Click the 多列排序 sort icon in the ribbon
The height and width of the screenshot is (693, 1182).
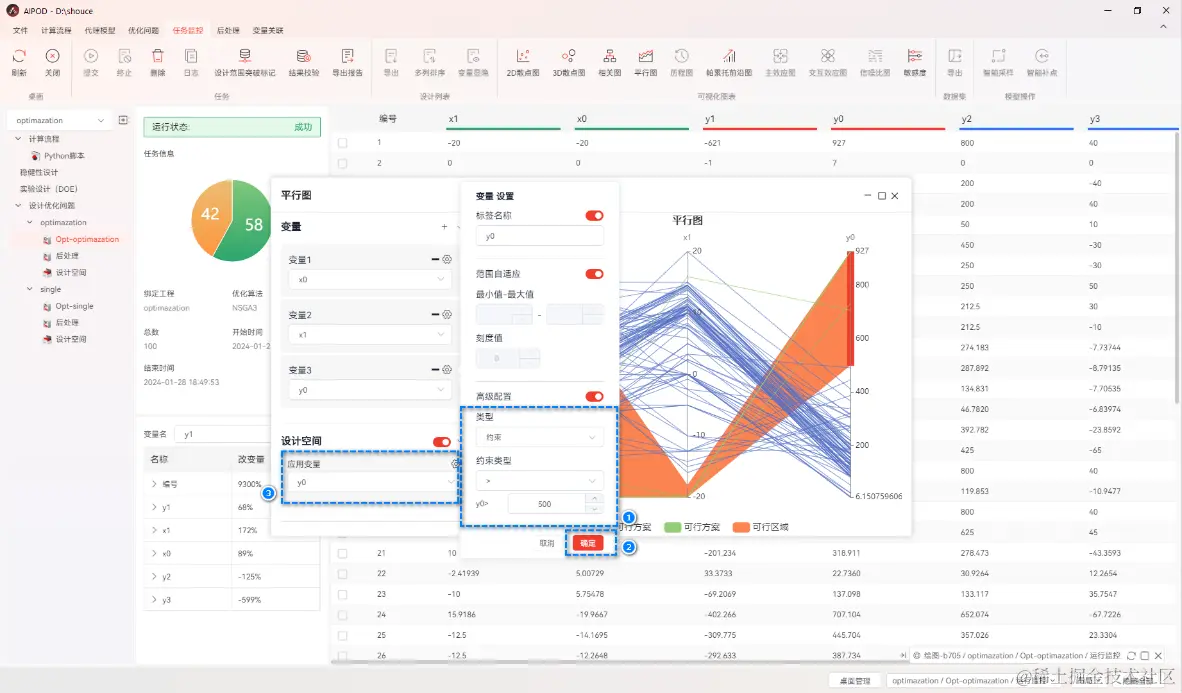click(430, 56)
